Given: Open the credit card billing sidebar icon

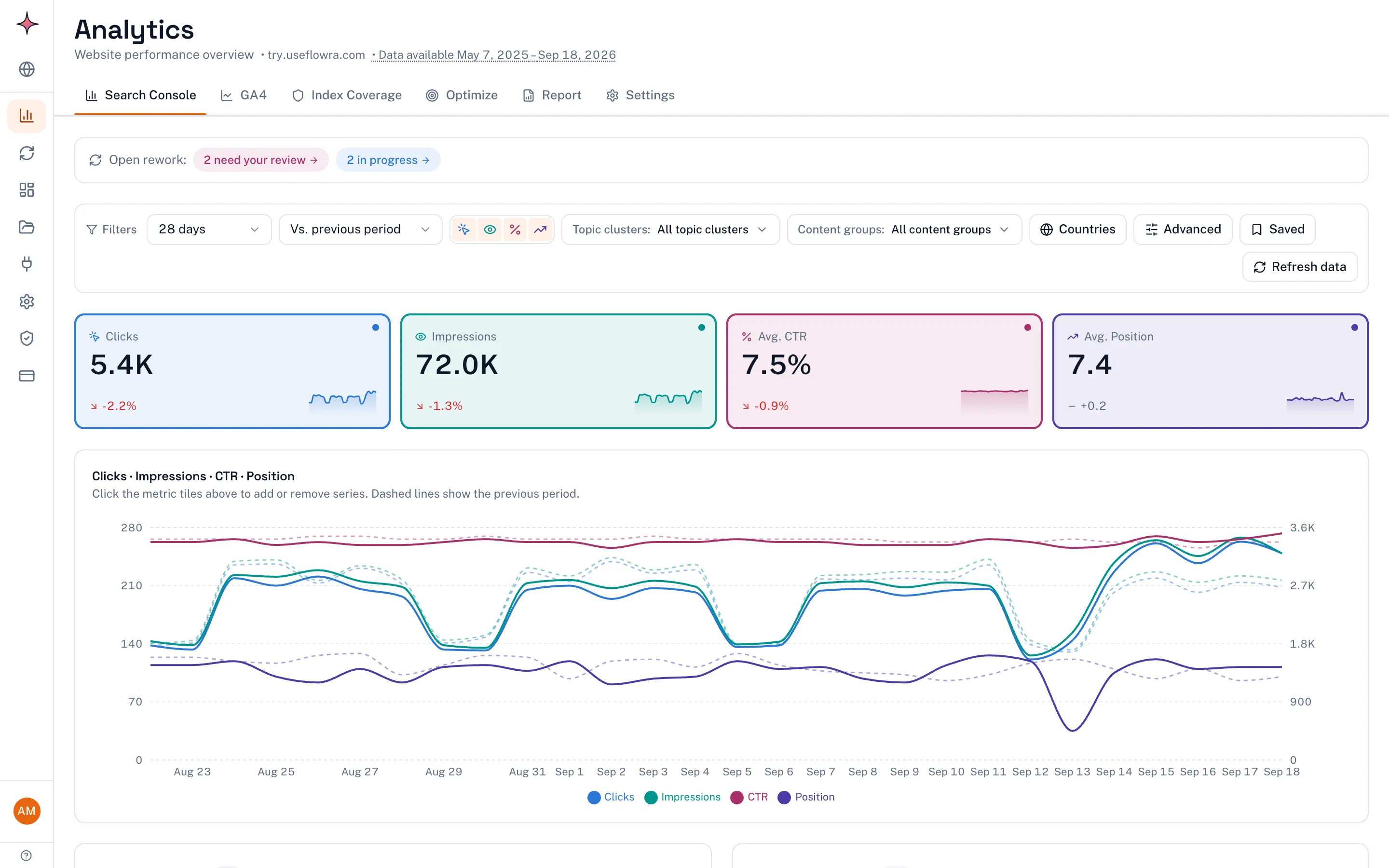Looking at the screenshot, I should pyautogui.click(x=27, y=376).
